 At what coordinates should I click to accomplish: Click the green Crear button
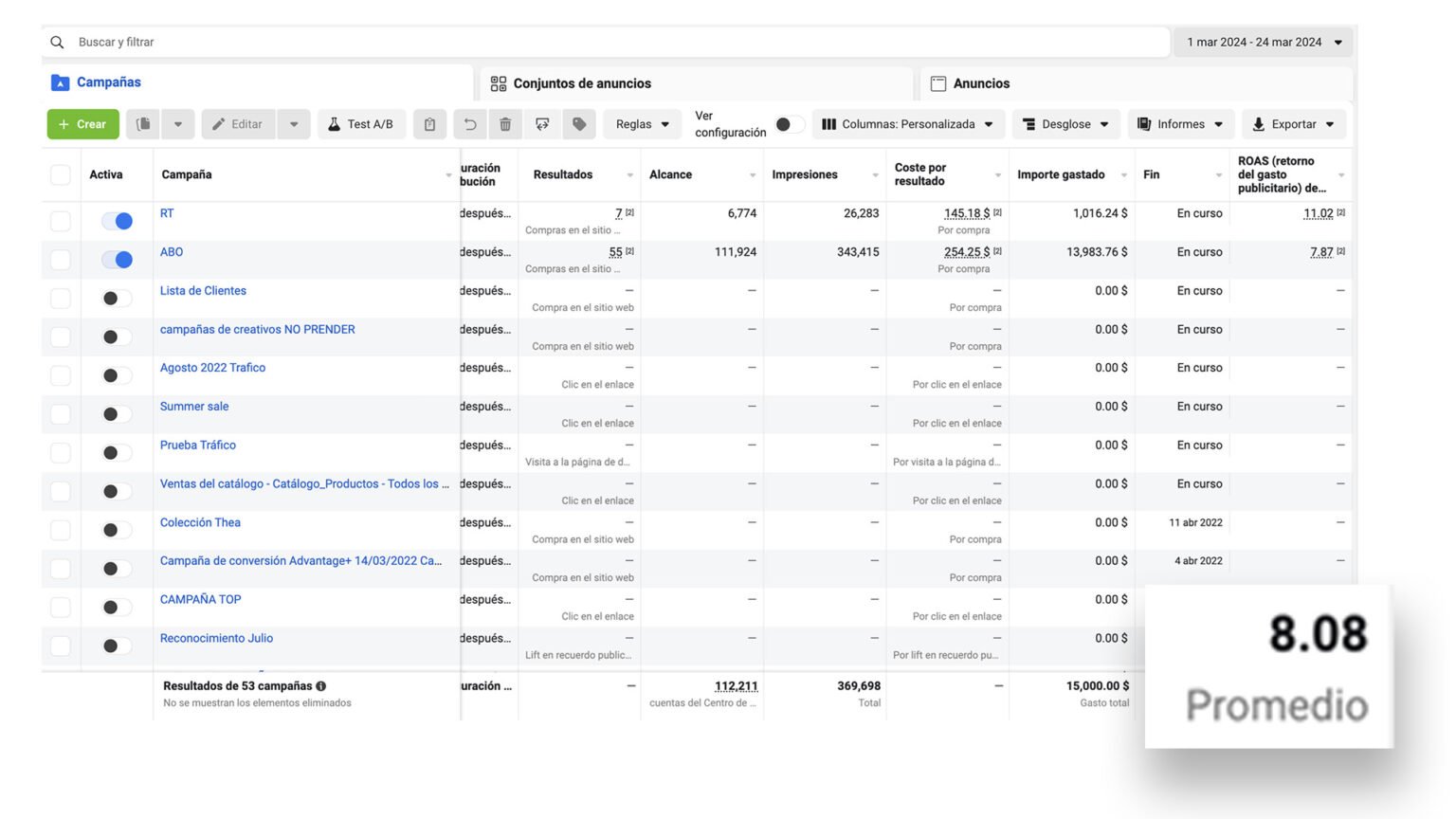click(x=83, y=124)
